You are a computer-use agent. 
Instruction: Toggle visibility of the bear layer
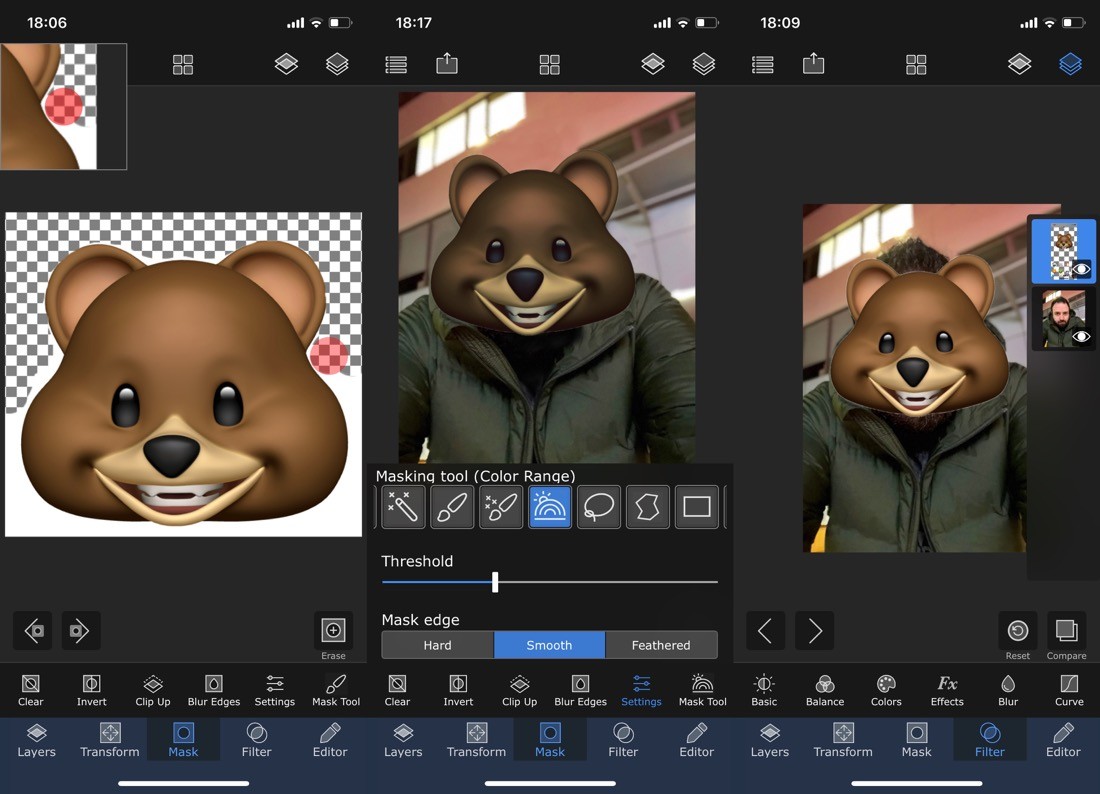coord(1081,269)
